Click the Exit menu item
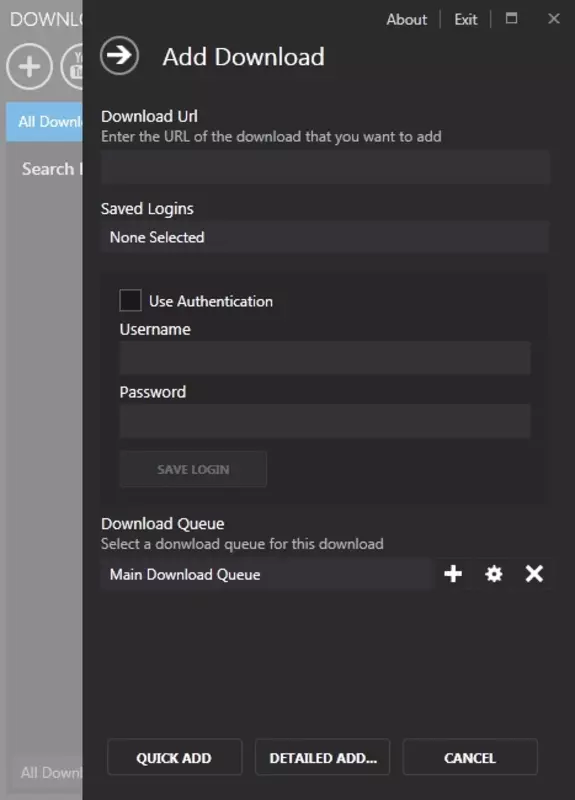The height and width of the screenshot is (800, 575). tap(466, 19)
